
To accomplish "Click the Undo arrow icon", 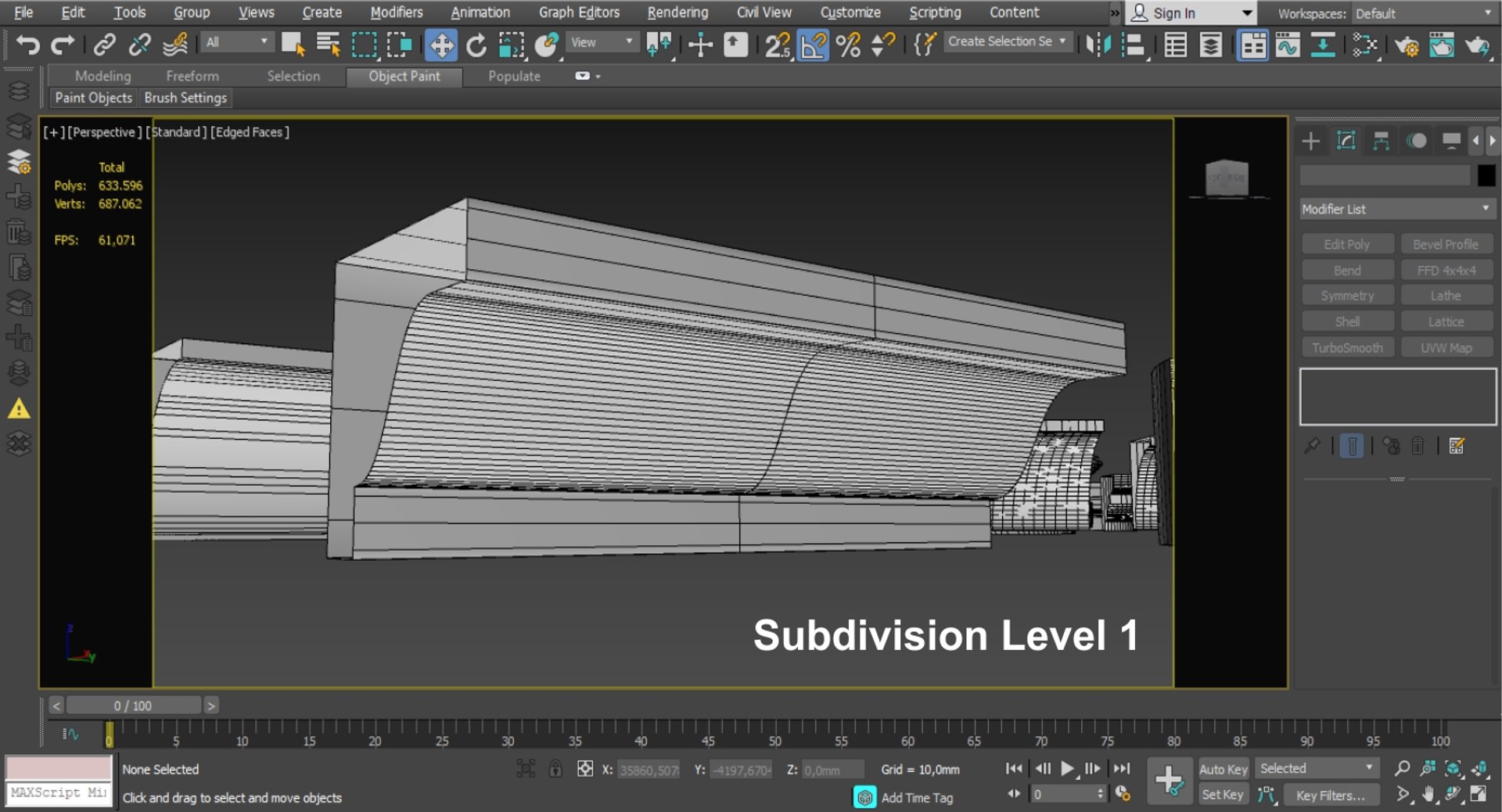I will click(x=27, y=45).
